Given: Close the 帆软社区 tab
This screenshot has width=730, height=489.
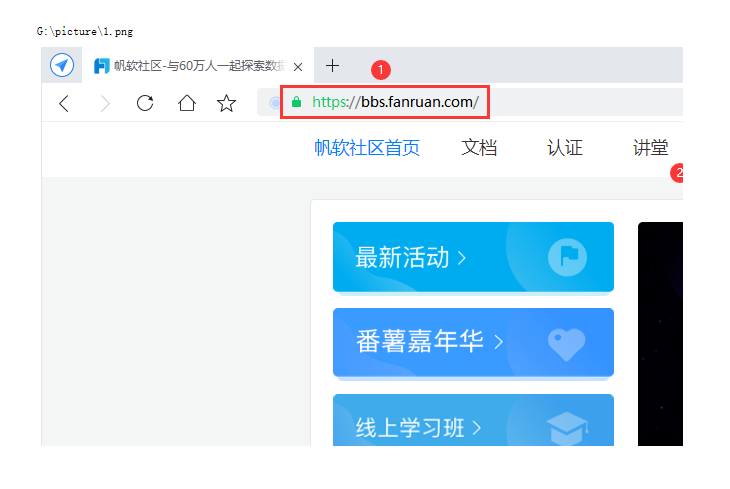Looking at the screenshot, I should tap(298, 67).
